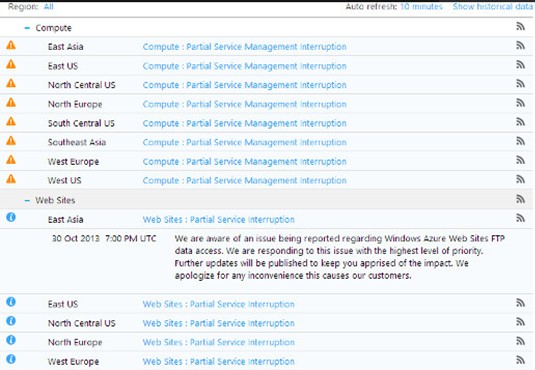Click 'South Central US' region name

pos(81,123)
